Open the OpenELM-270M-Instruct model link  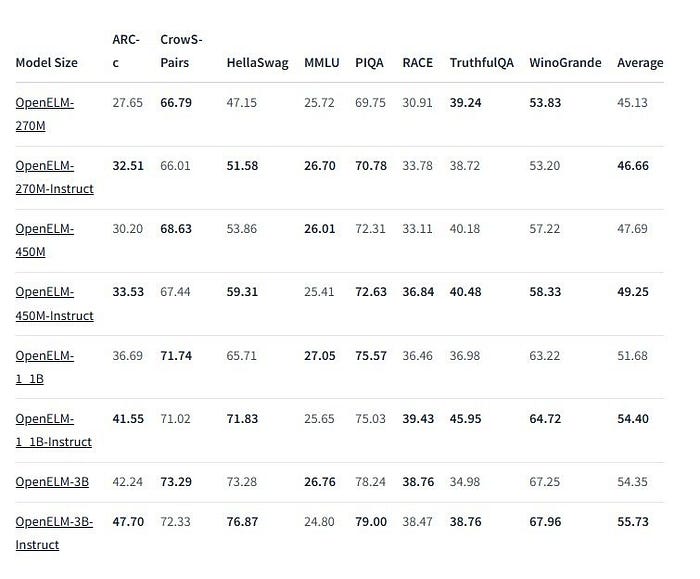(54, 177)
